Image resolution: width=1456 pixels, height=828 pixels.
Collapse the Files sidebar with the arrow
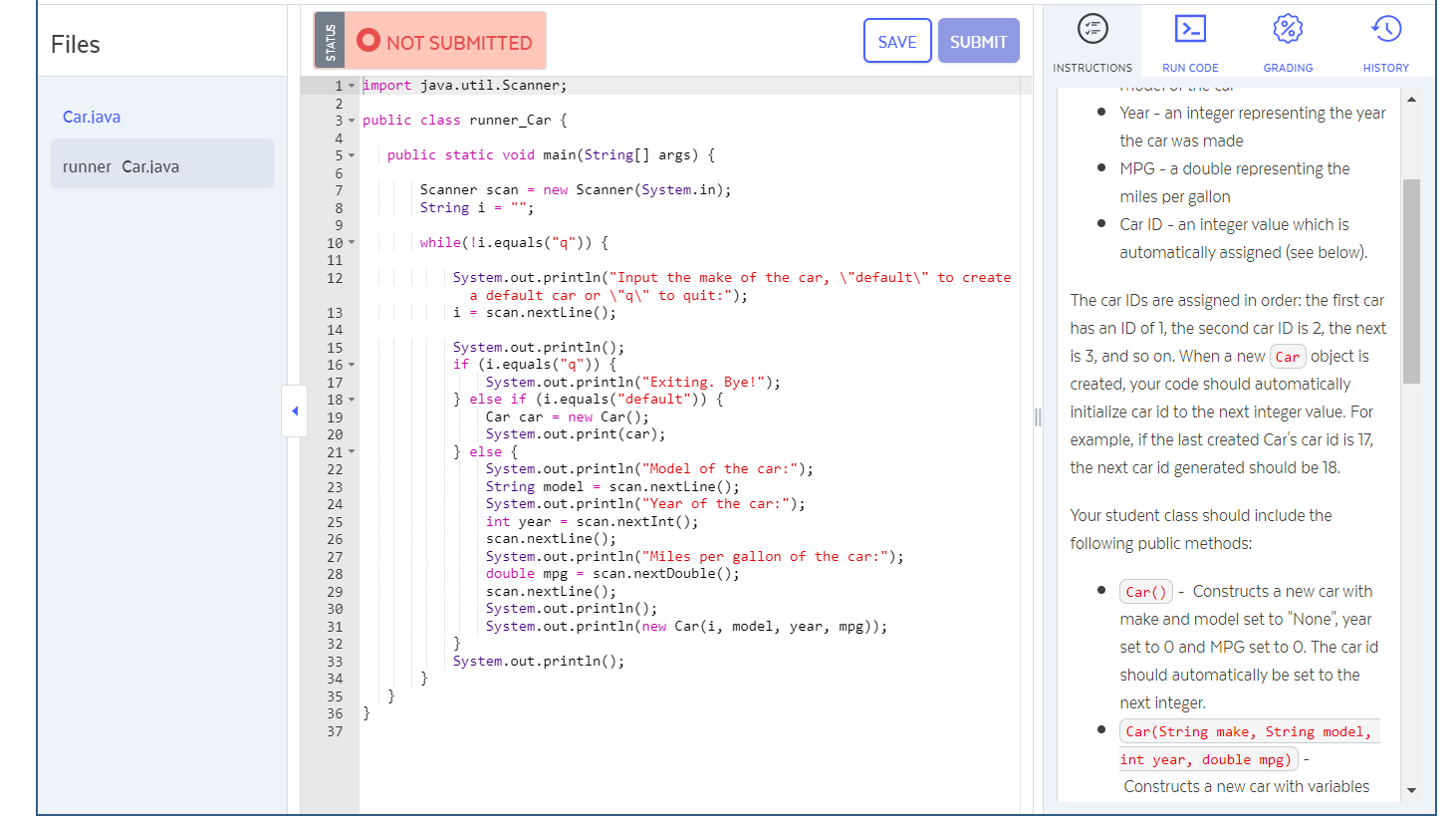pos(294,412)
